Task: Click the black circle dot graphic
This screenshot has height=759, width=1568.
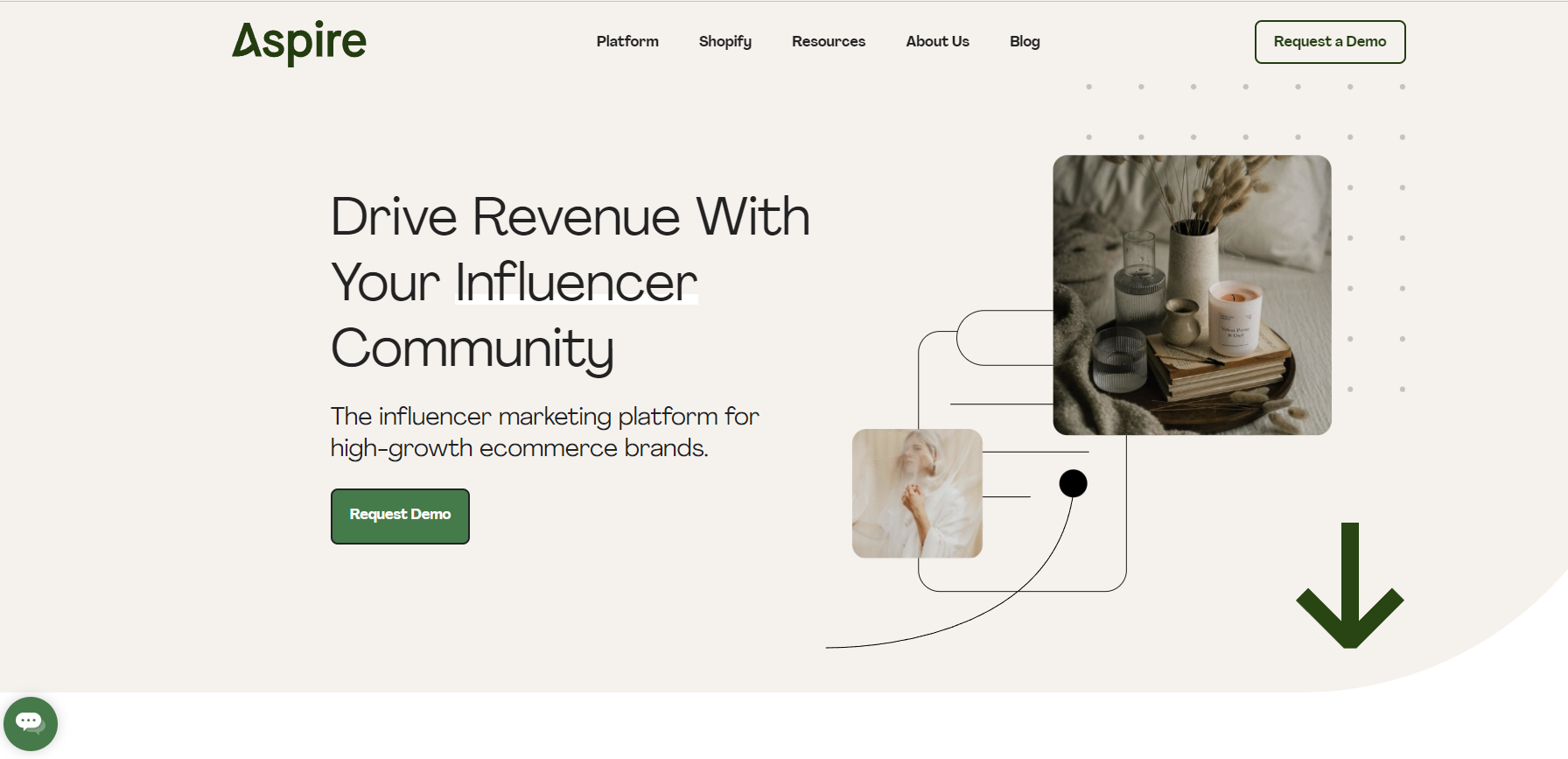Action: coord(1073,483)
